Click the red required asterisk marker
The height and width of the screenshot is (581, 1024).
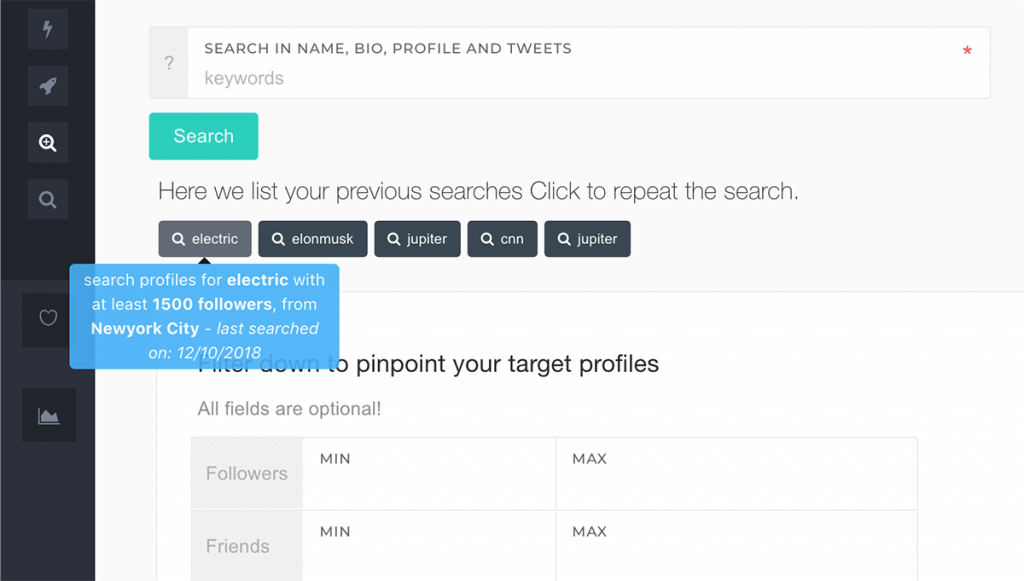(x=967, y=51)
